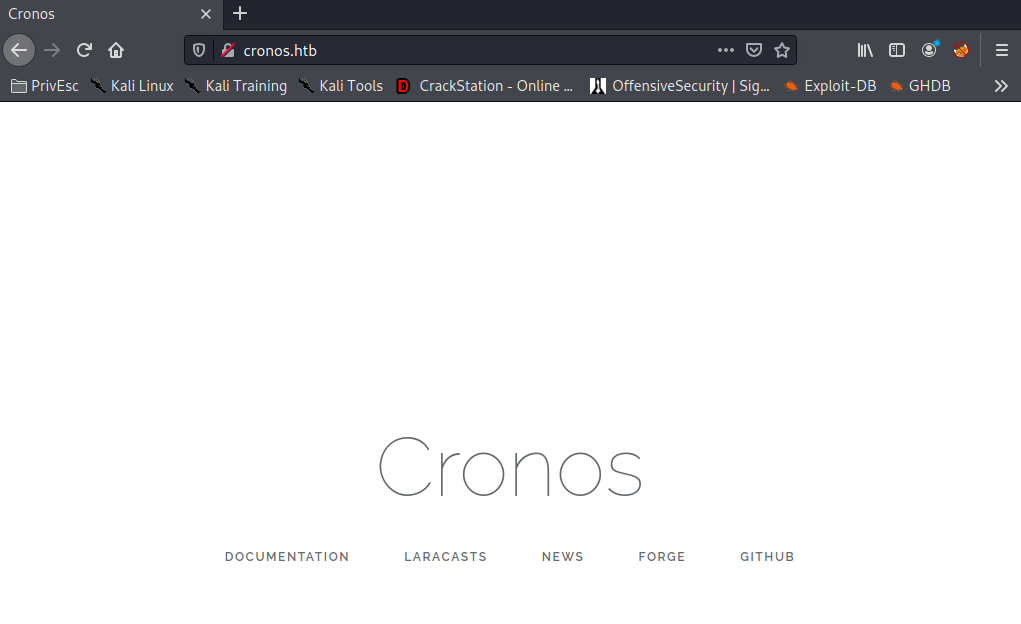Toggle the sidebar view
1021x624 pixels.
[897, 50]
